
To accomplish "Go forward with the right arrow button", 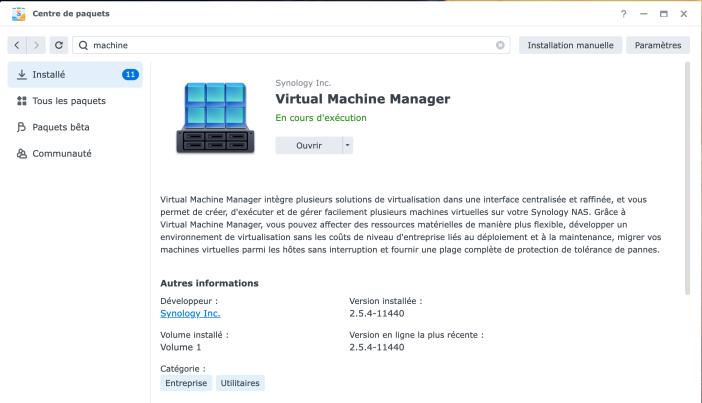I will click(36, 45).
